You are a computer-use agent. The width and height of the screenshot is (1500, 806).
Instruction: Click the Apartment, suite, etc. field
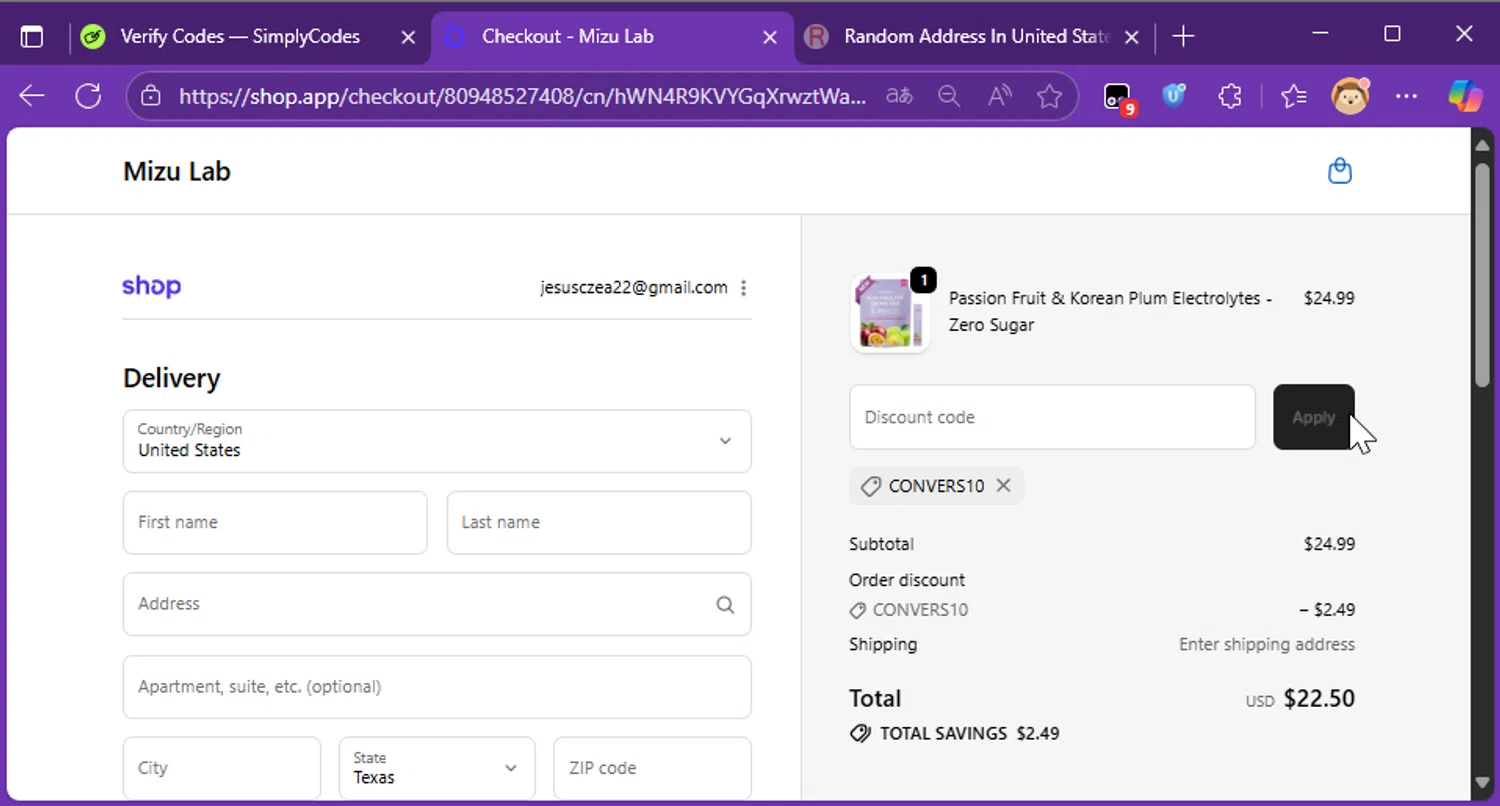pos(437,687)
